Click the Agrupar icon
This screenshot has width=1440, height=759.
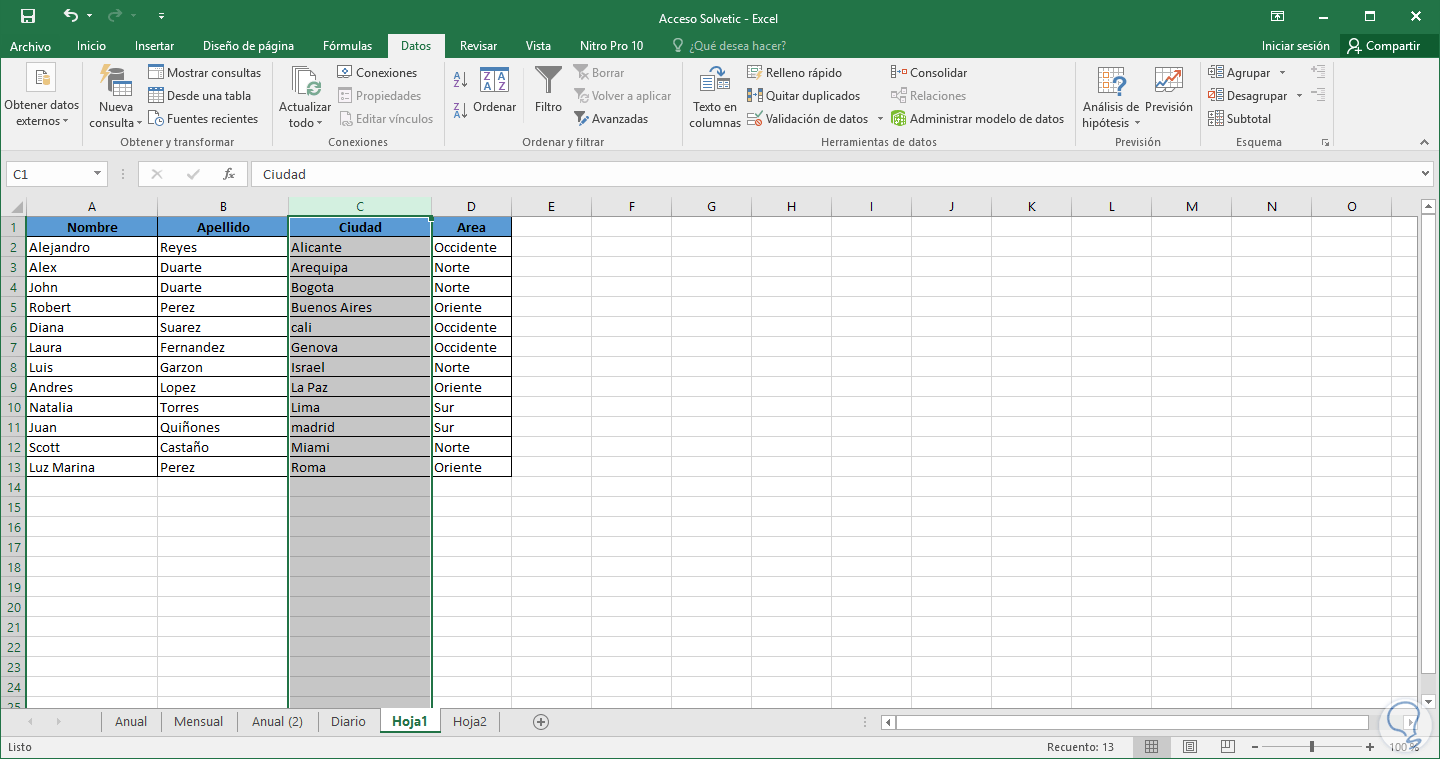pos(1216,72)
